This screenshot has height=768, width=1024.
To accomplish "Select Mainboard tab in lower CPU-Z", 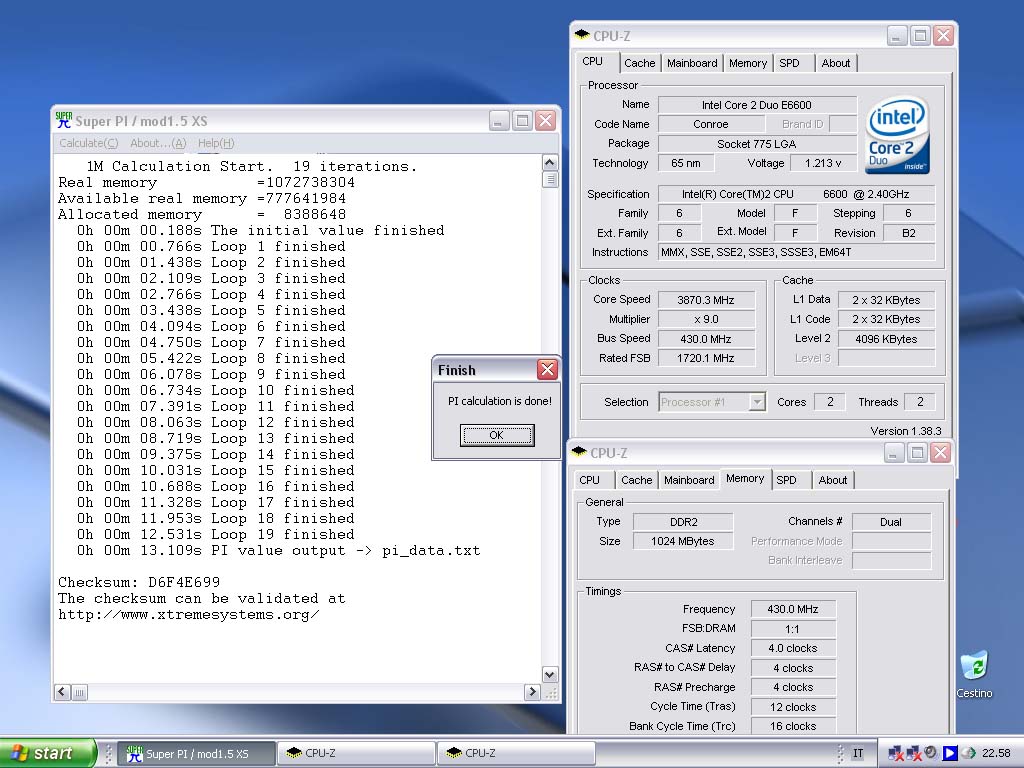I will click(x=689, y=479).
